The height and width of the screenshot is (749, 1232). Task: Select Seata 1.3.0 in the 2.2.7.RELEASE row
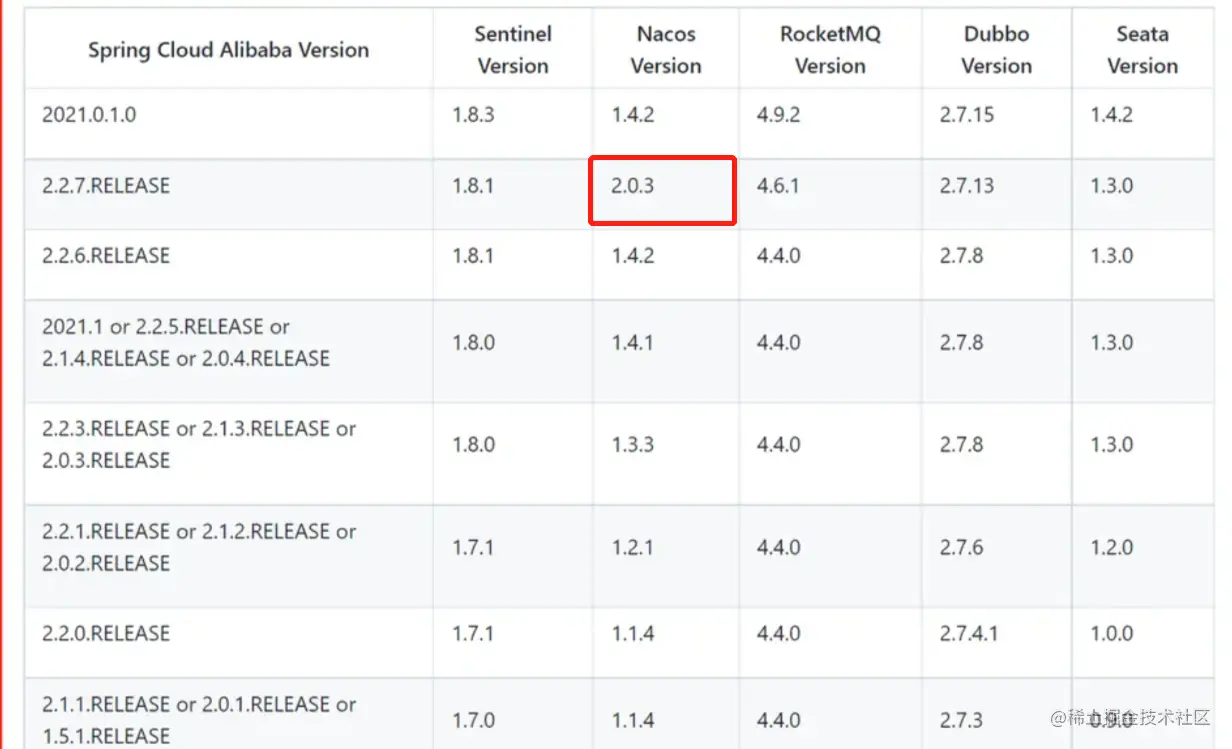[1142, 194]
